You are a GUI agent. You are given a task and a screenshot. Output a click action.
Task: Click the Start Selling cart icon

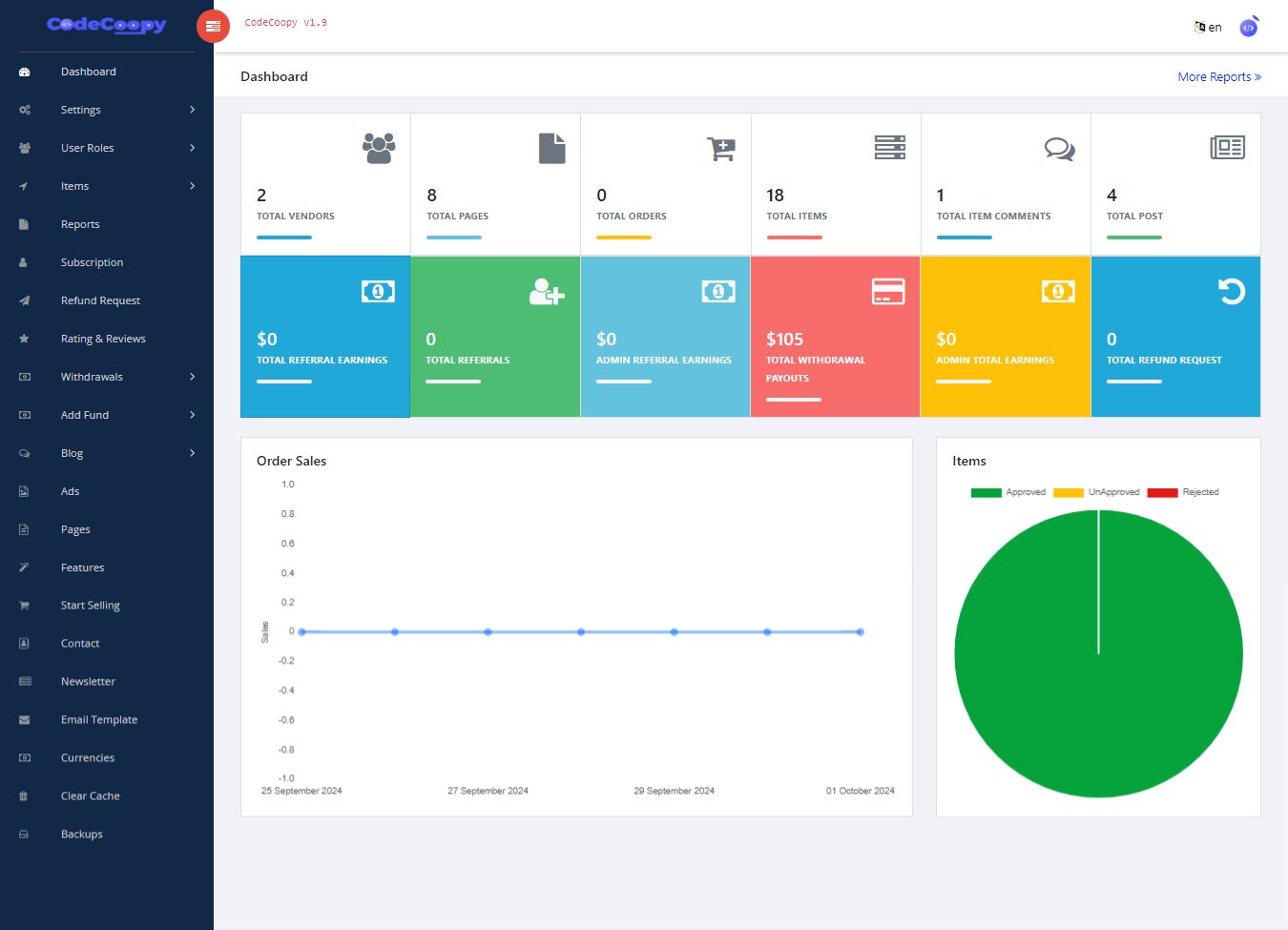tap(24, 606)
